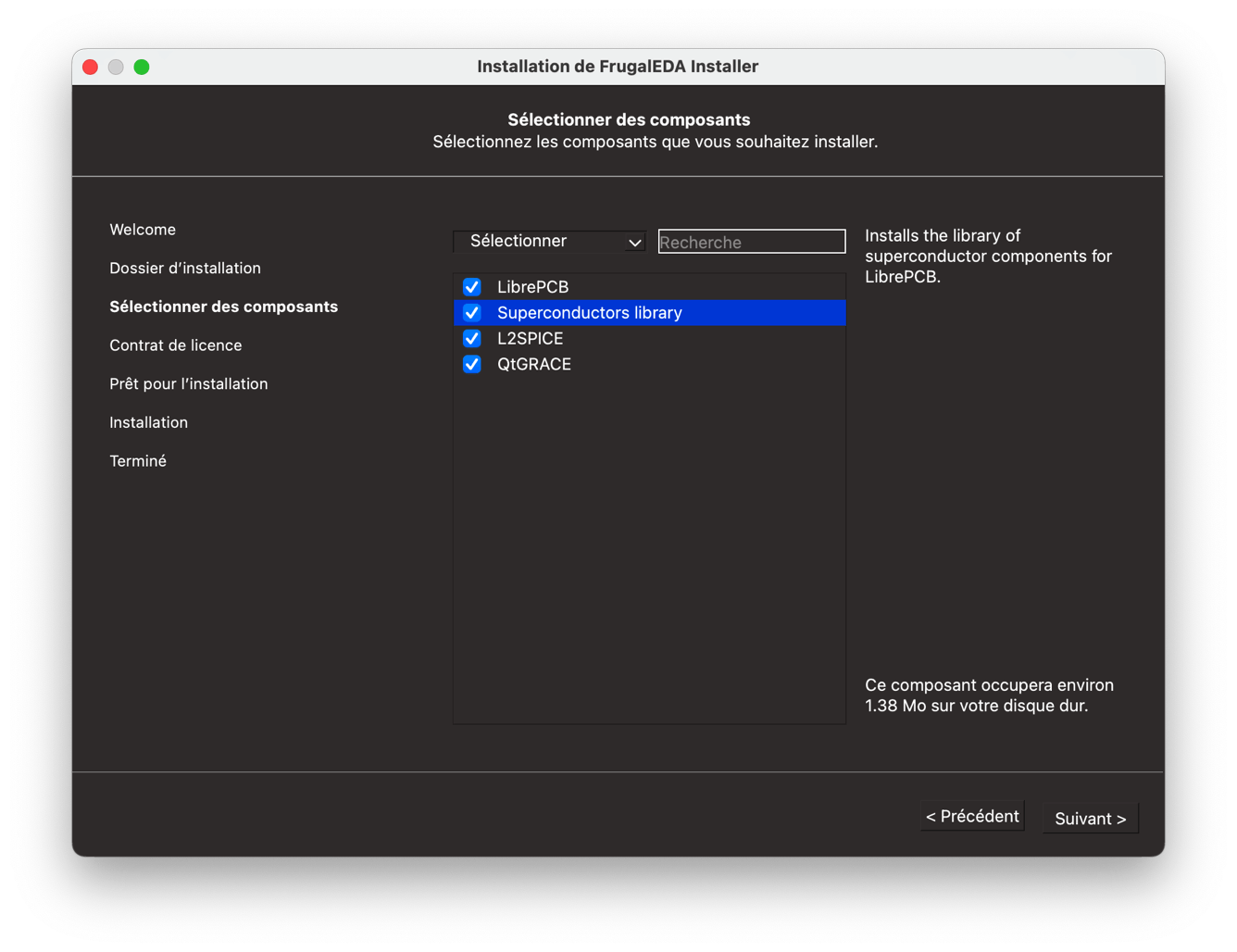Toggle the QtGRACE component checkbox
Image resolution: width=1237 pixels, height=952 pixels.
(x=472, y=364)
